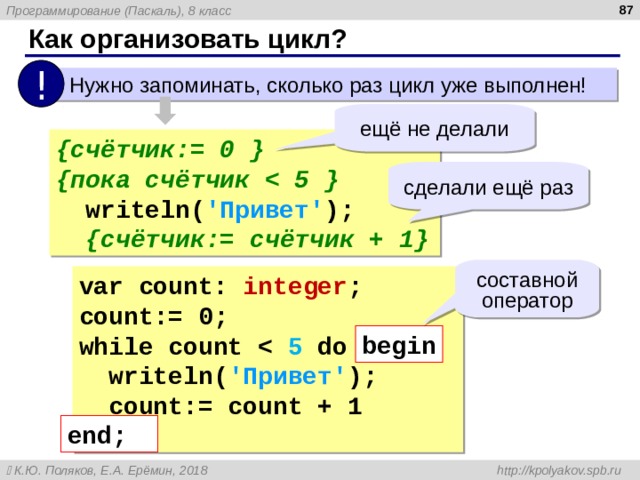Click the callout 'сделали ещё раз'
The image size is (640, 480).
pos(488,188)
